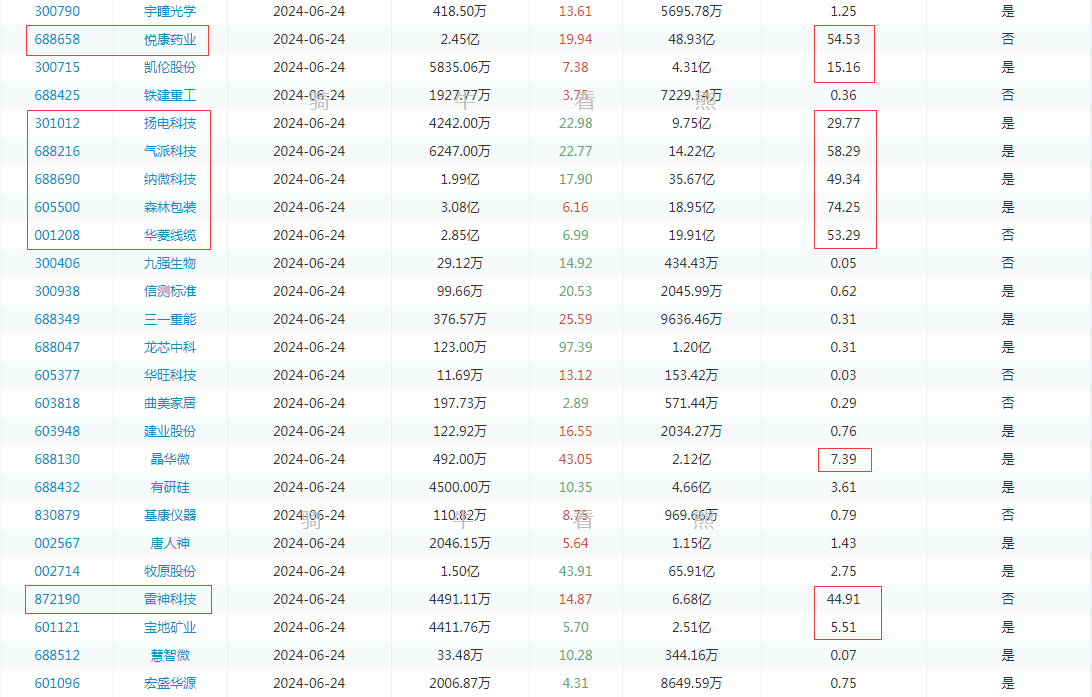Click the 曲美家居 name link
Viewport: 1092px width, 697px height.
coord(170,404)
